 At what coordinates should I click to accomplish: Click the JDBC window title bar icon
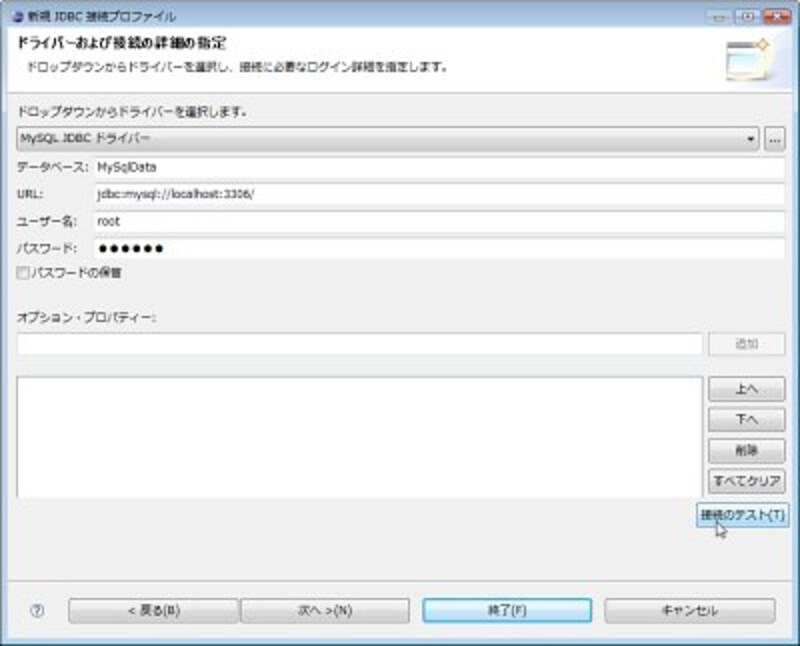[x=16, y=17]
